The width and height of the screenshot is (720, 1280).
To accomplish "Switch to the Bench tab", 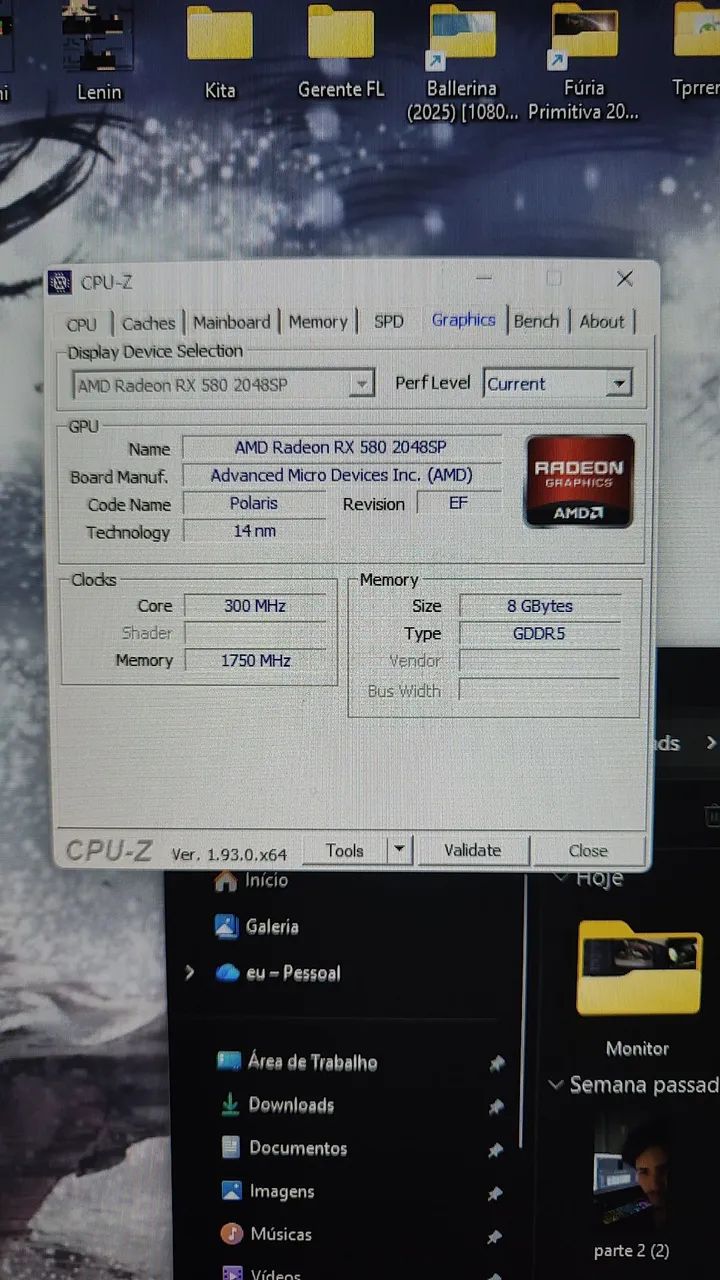I will point(536,321).
